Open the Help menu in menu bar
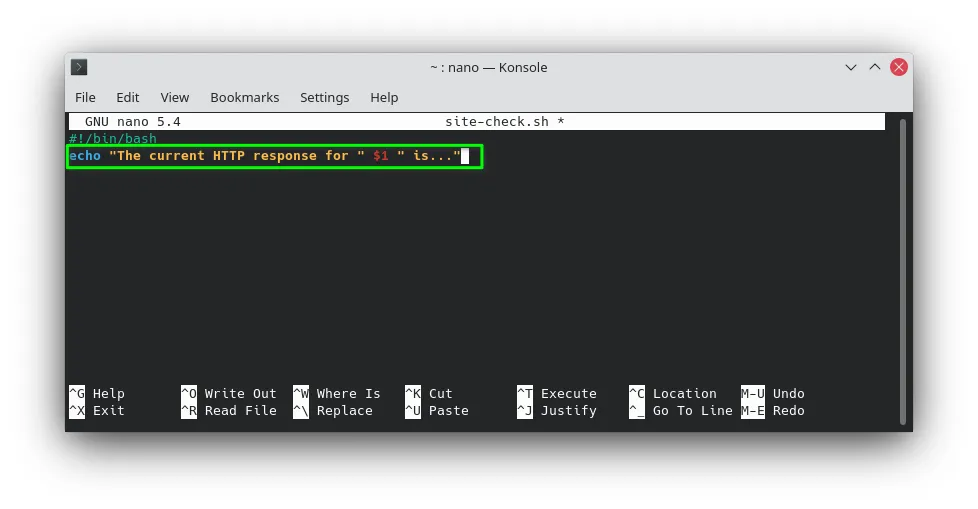Screen dimensions: 978x509 tap(384, 97)
